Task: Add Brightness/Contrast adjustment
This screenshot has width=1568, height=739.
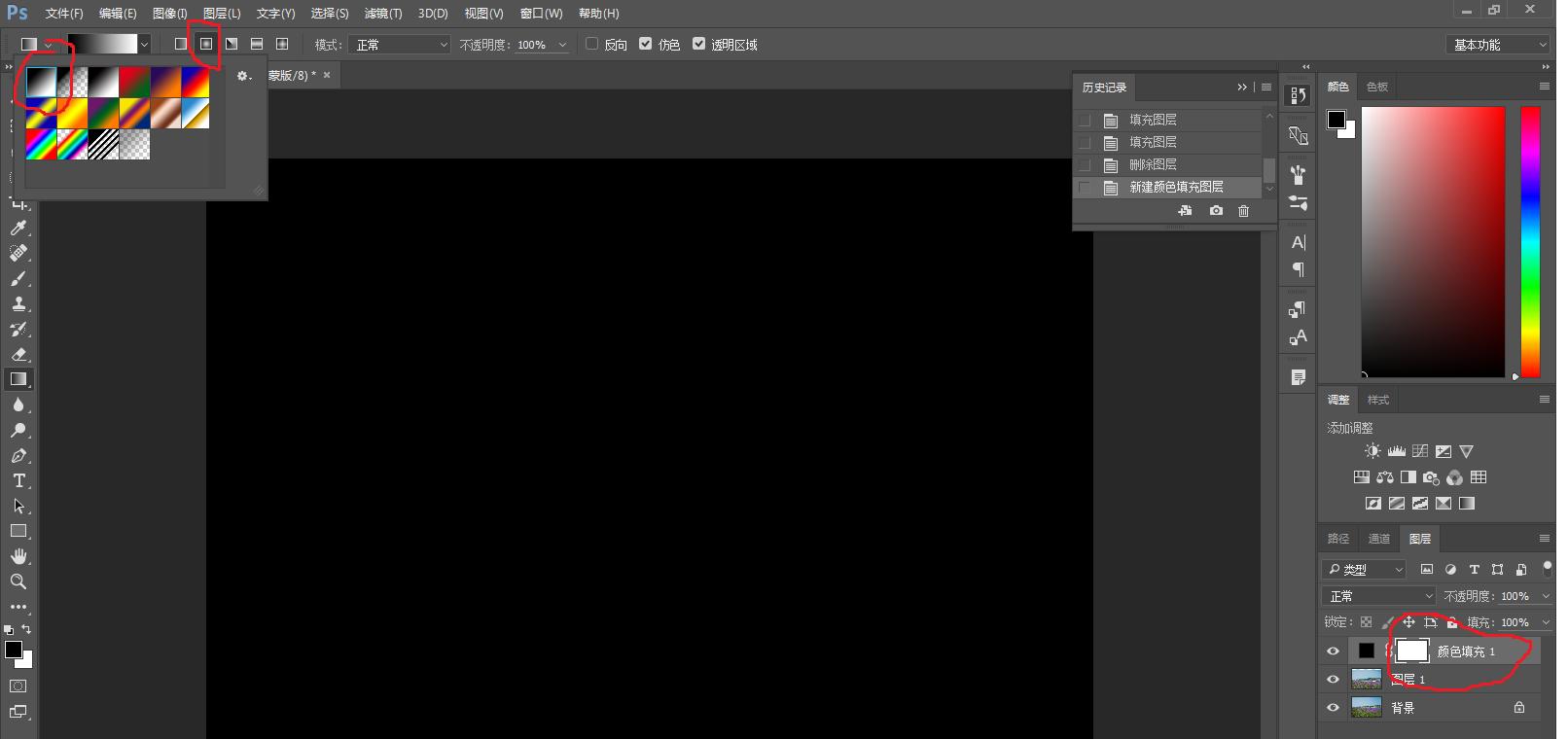Action: 1372,451
